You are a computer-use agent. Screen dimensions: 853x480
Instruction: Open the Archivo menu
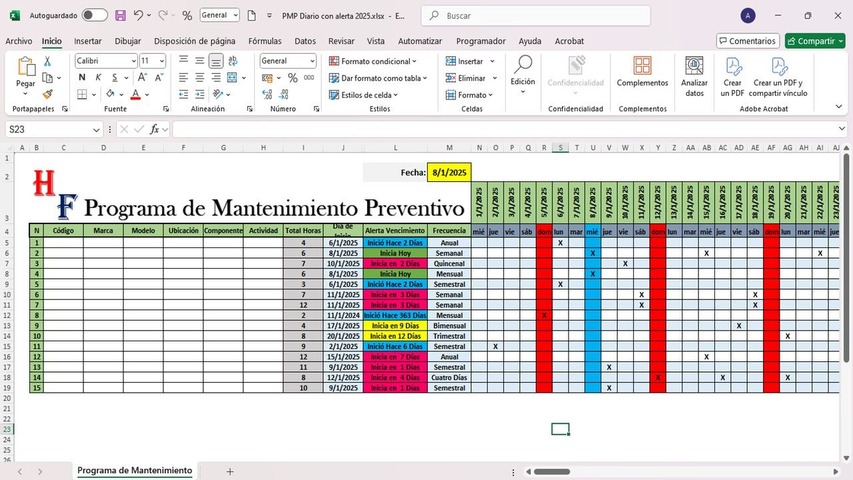pyautogui.click(x=18, y=41)
